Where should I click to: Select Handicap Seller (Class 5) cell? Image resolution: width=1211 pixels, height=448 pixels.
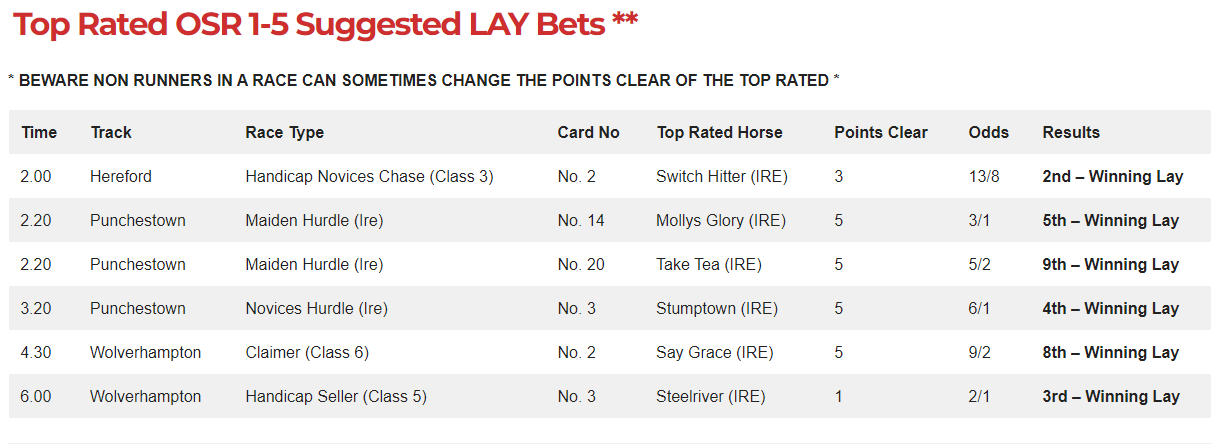[x=336, y=397]
